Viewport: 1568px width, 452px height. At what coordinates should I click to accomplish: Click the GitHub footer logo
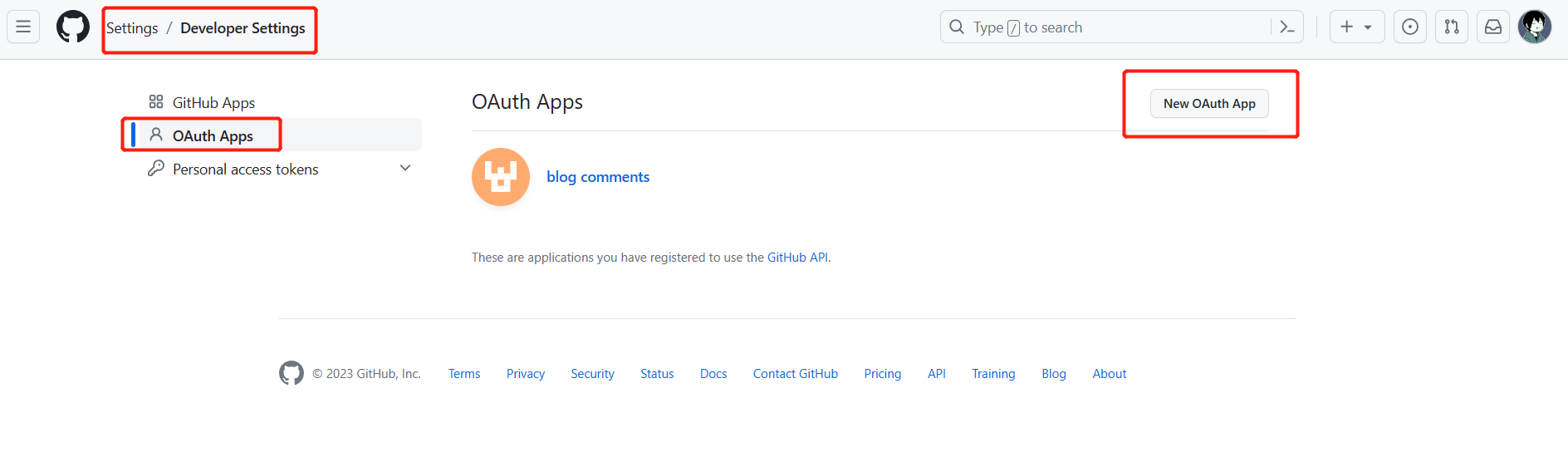tap(292, 373)
